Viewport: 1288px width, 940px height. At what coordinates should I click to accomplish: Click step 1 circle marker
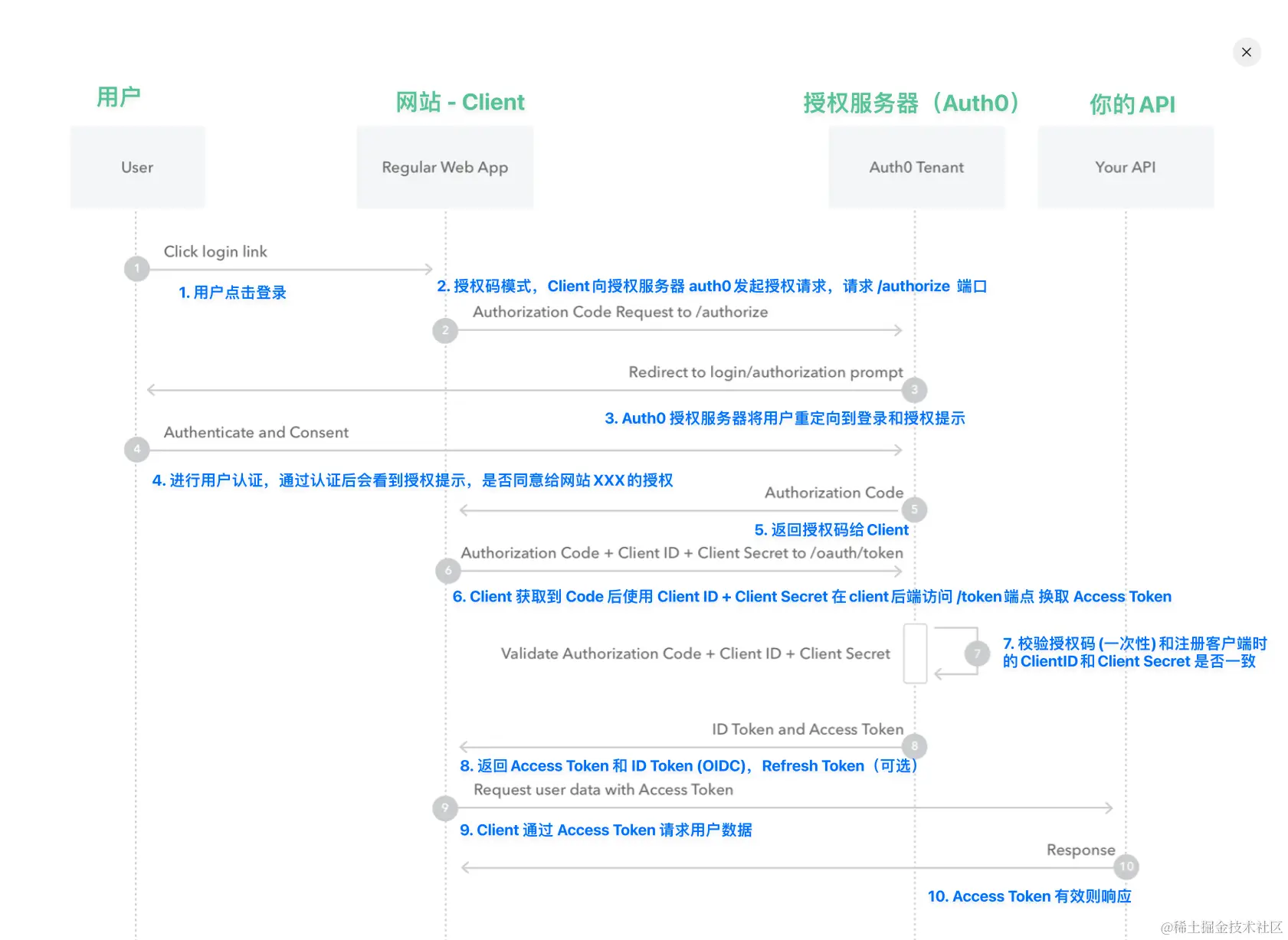tap(137, 269)
